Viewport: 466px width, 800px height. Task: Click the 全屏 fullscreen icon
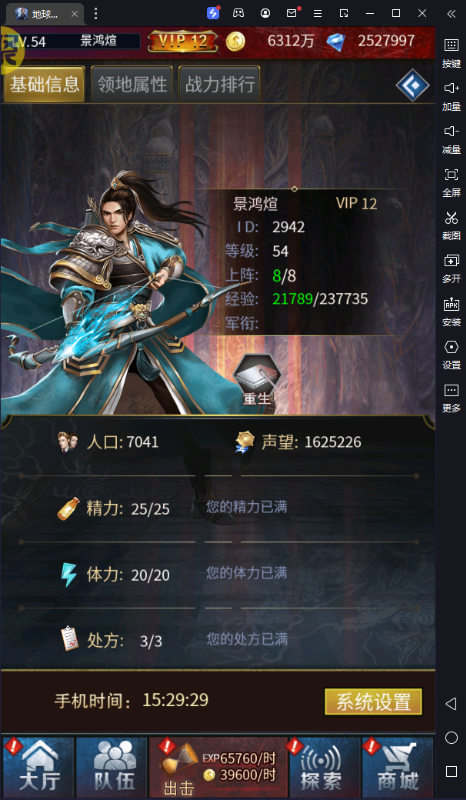[451, 181]
